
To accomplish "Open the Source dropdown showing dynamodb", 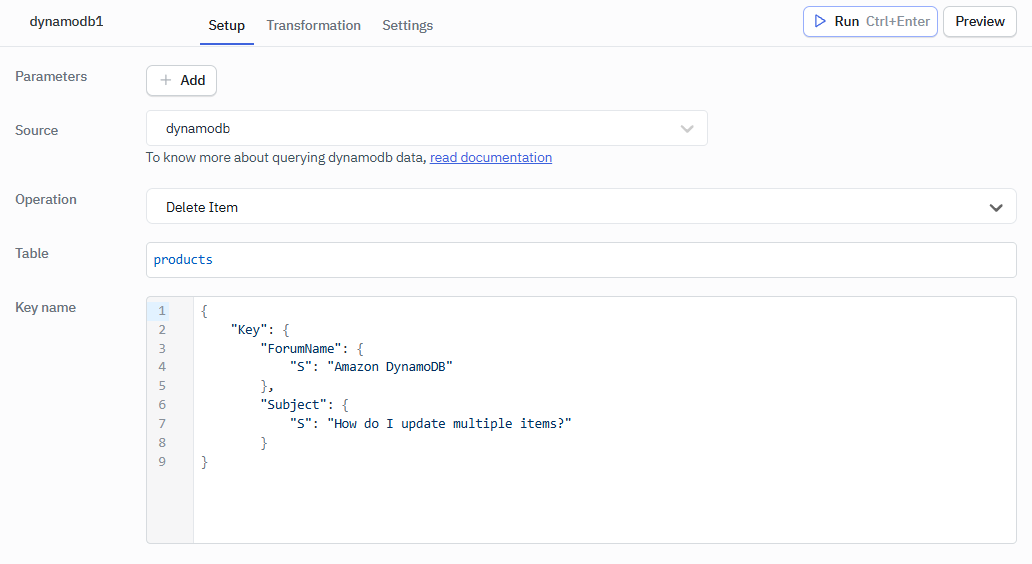I will click(x=426, y=128).
